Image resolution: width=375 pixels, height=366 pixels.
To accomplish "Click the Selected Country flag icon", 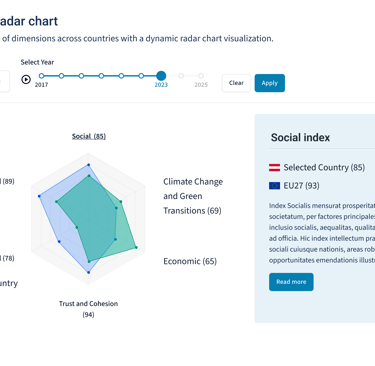I will click(274, 167).
